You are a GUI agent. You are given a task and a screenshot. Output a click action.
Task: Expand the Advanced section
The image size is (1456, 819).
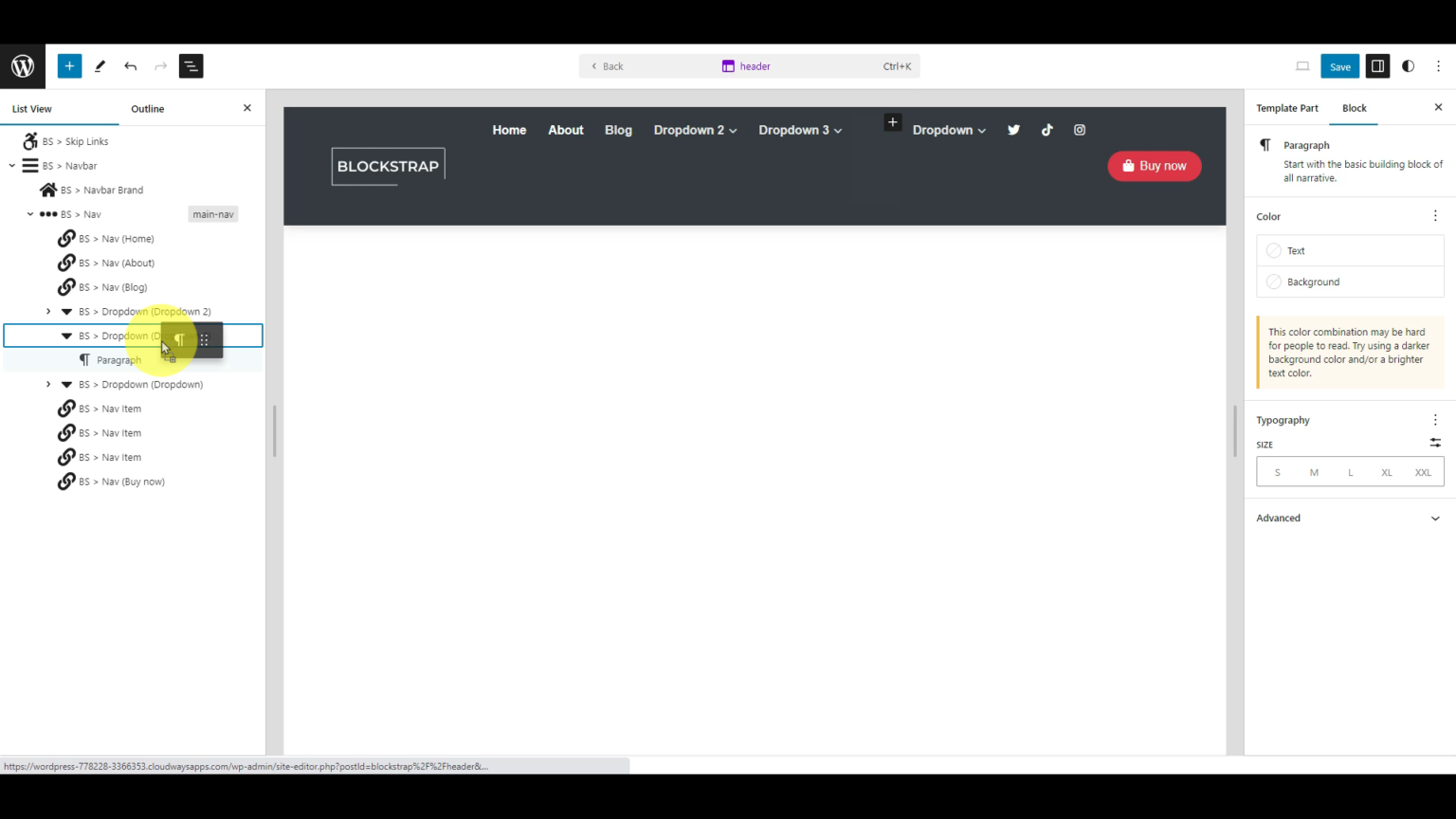click(x=1350, y=519)
